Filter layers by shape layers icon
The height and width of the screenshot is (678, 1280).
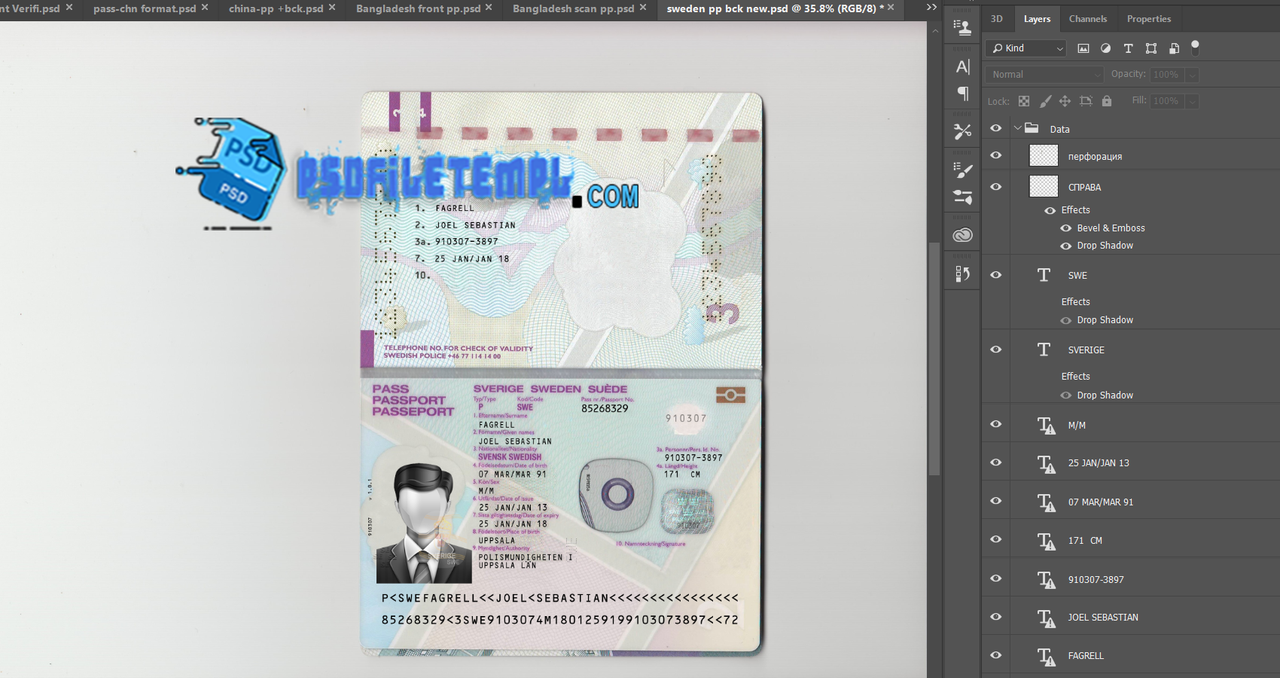click(x=1151, y=48)
